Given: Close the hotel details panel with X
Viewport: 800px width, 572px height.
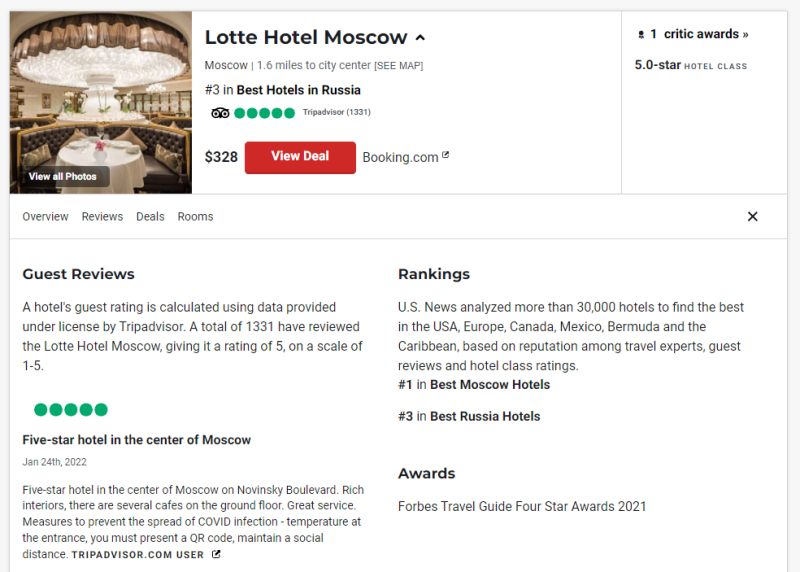Looking at the screenshot, I should pyautogui.click(x=753, y=217).
